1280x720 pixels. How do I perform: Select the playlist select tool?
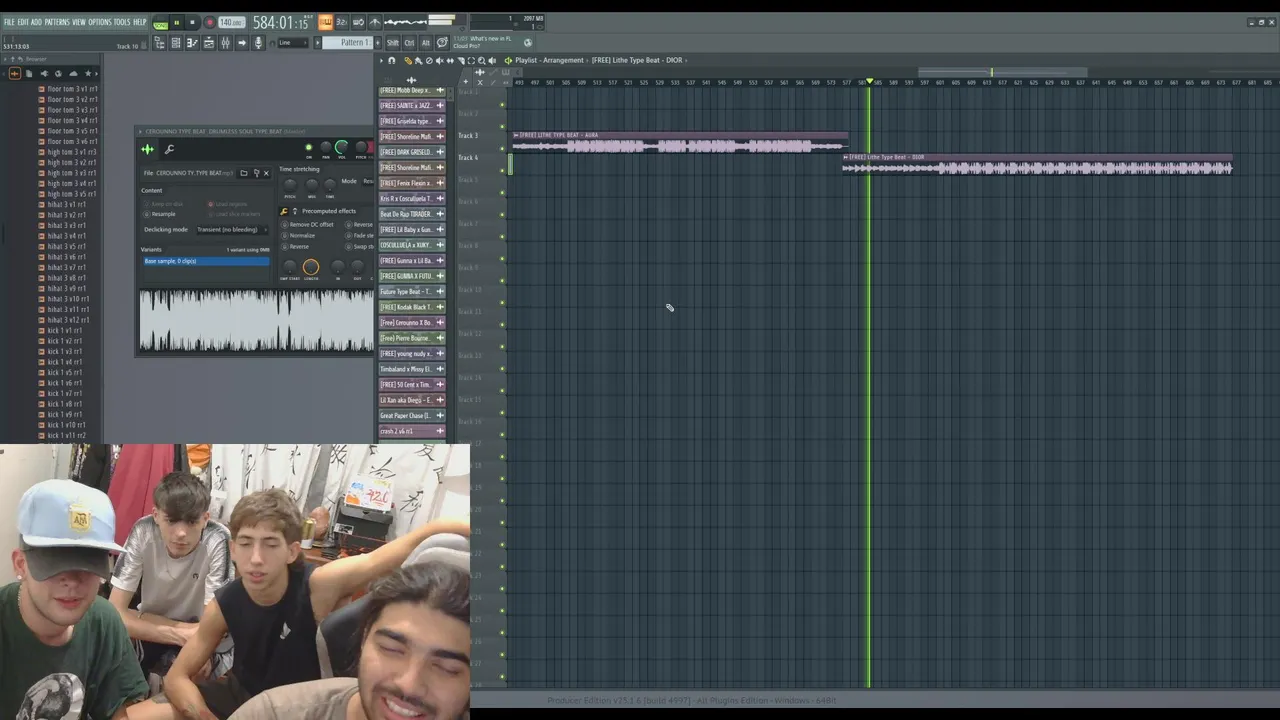pyautogui.click(x=471, y=60)
